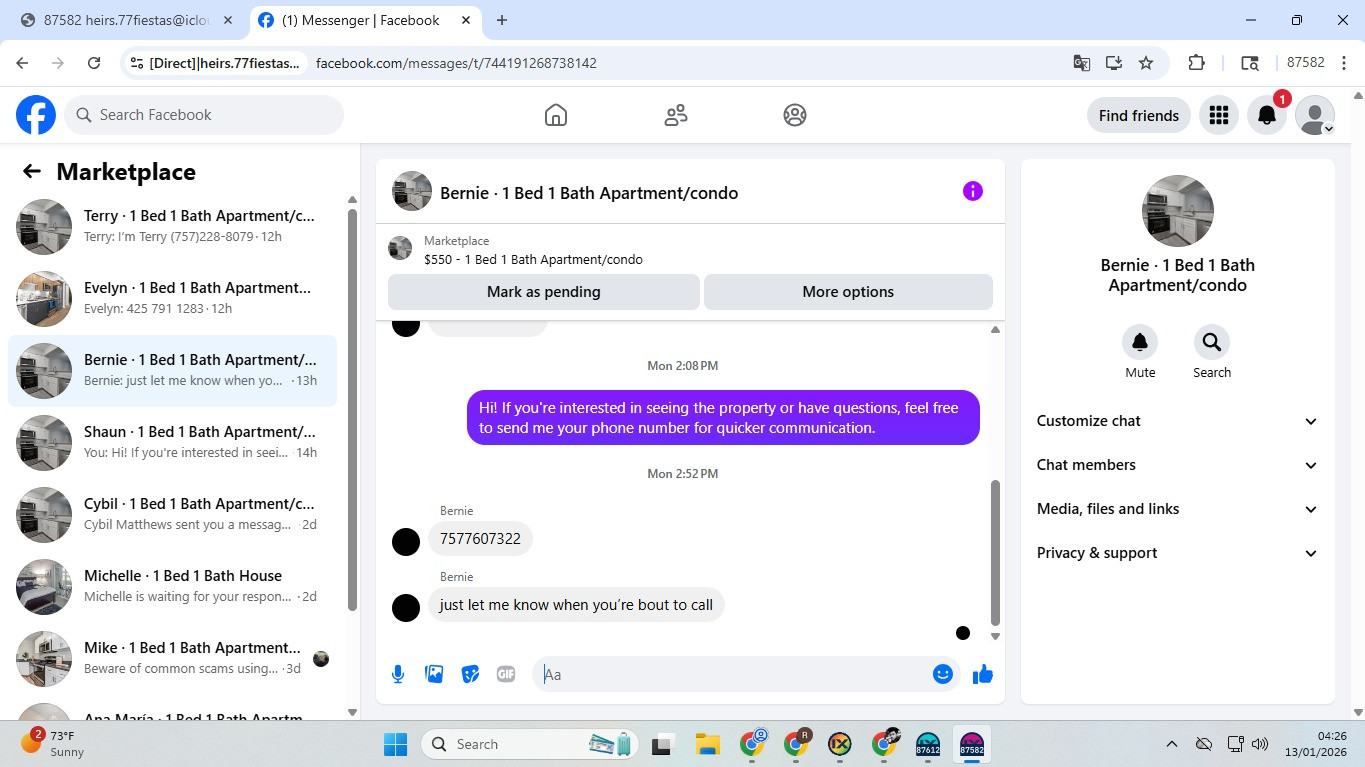Bookmark the page with star icon

[x=1146, y=63]
